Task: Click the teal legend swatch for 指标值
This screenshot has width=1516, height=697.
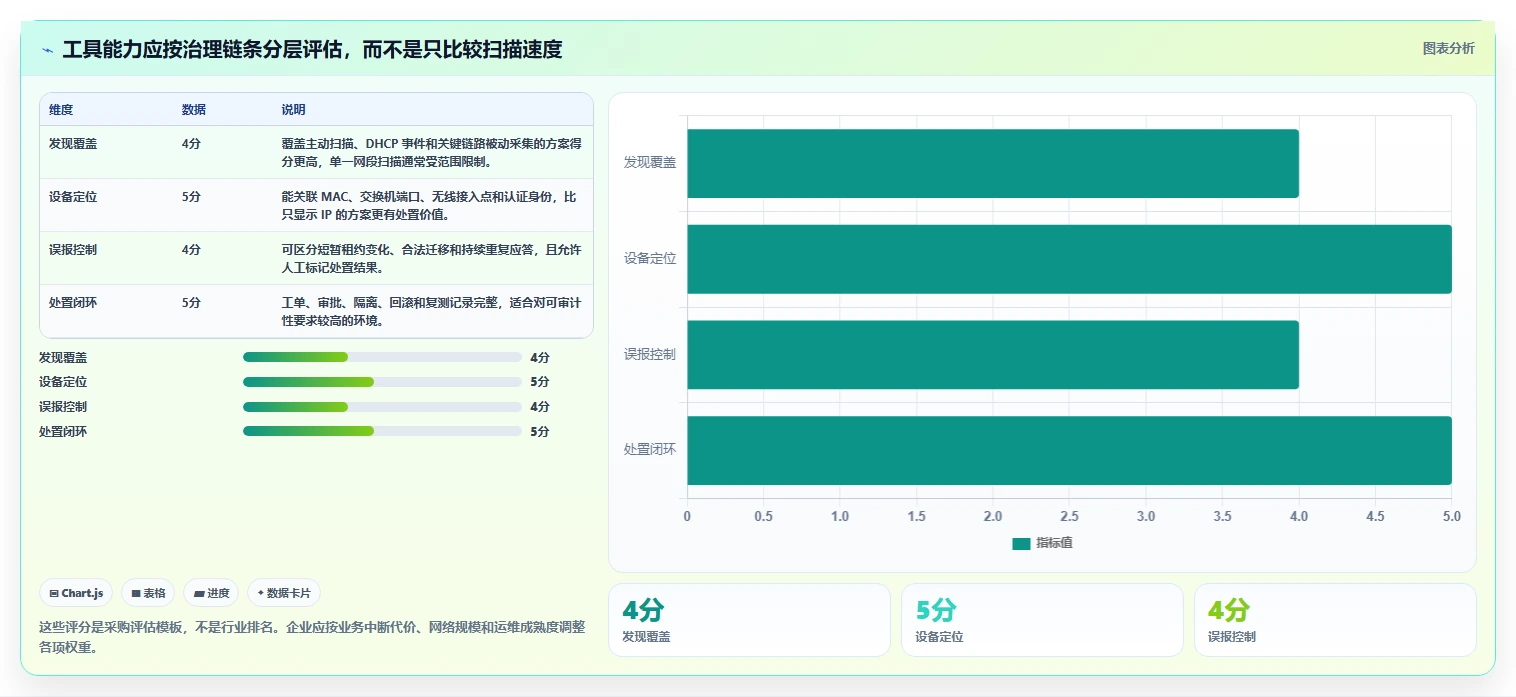Action: [1021, 543]
